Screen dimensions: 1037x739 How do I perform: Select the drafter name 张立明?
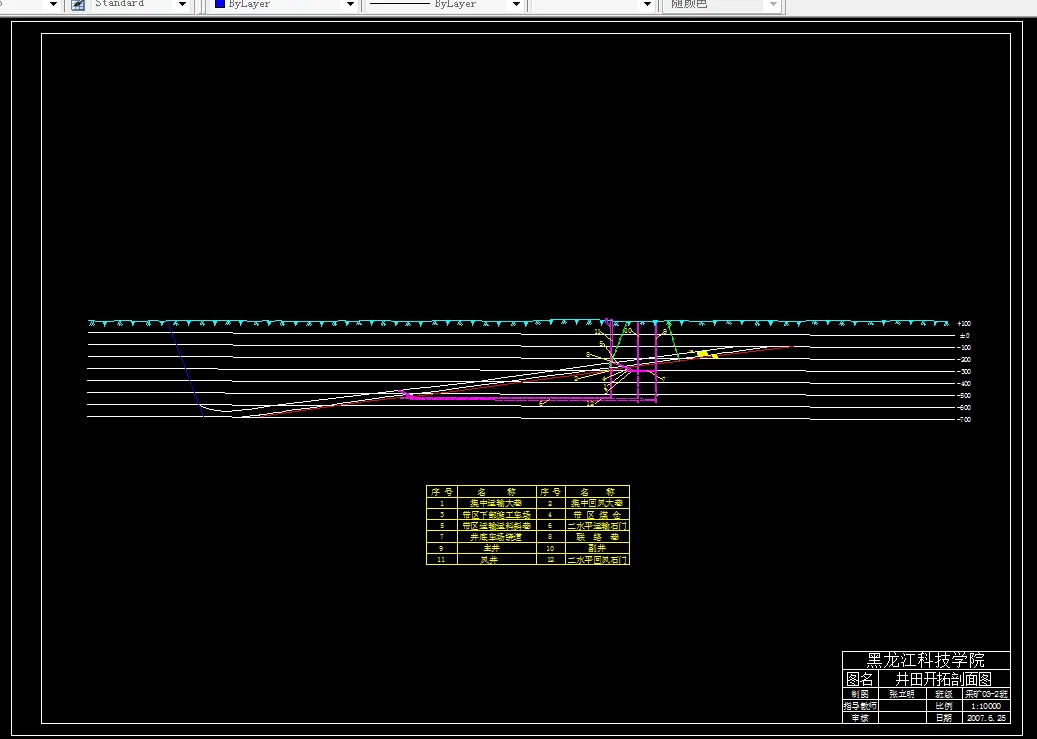pyautogui.click(x=901, y=694)
